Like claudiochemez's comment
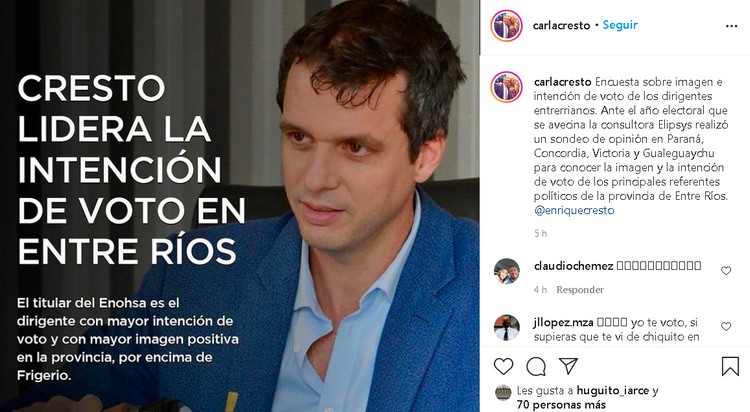Screen dimensions: 750x412 pyautogui.click(x=726, y=271)
